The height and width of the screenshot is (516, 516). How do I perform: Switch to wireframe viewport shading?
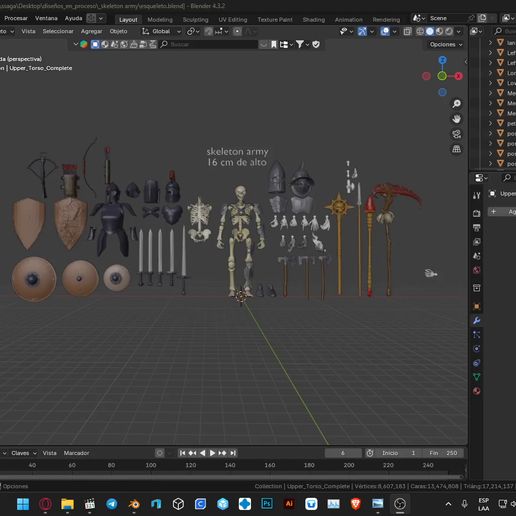pos(420,31)
